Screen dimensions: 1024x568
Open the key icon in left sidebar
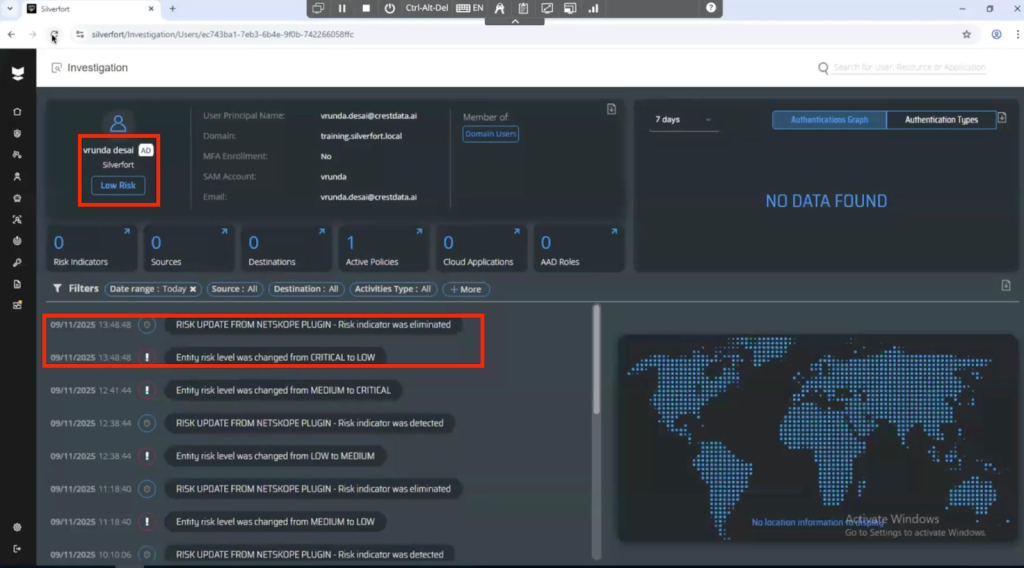click(x=18, y=262)
